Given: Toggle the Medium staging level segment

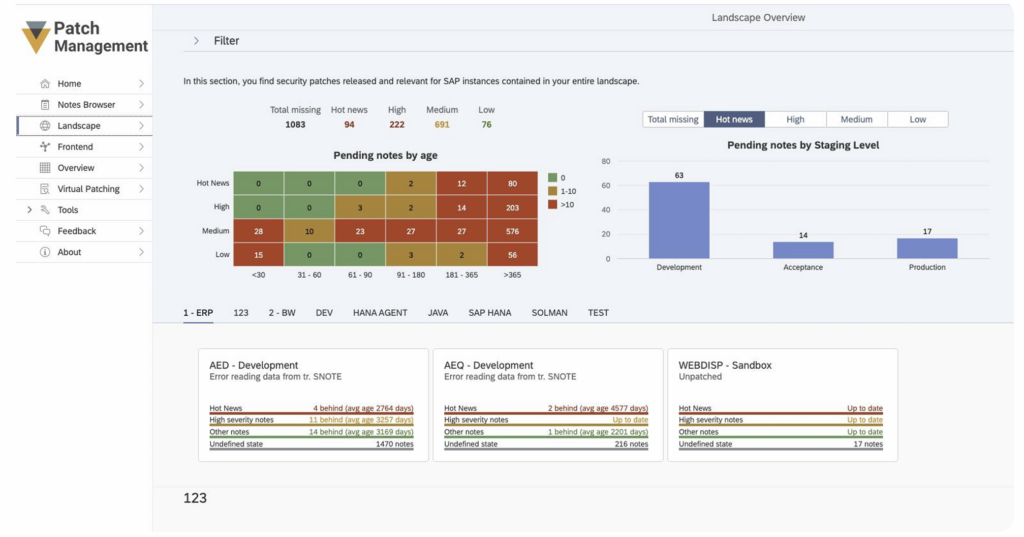Looking at the screenshot, I should tap(856, 119).
